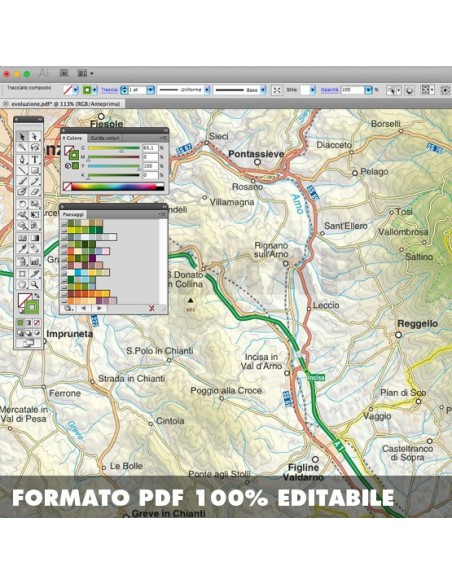Screen dimensions: 452x584
Task: Select the Artboard tool
Action: [x=22, y=274]
